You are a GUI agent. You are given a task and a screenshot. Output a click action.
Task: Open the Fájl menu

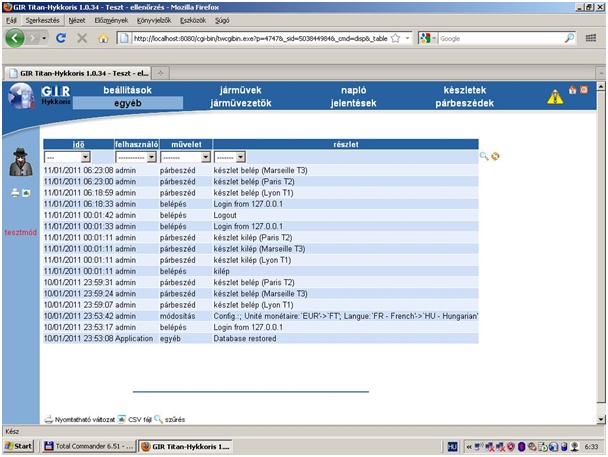(11, 20)
